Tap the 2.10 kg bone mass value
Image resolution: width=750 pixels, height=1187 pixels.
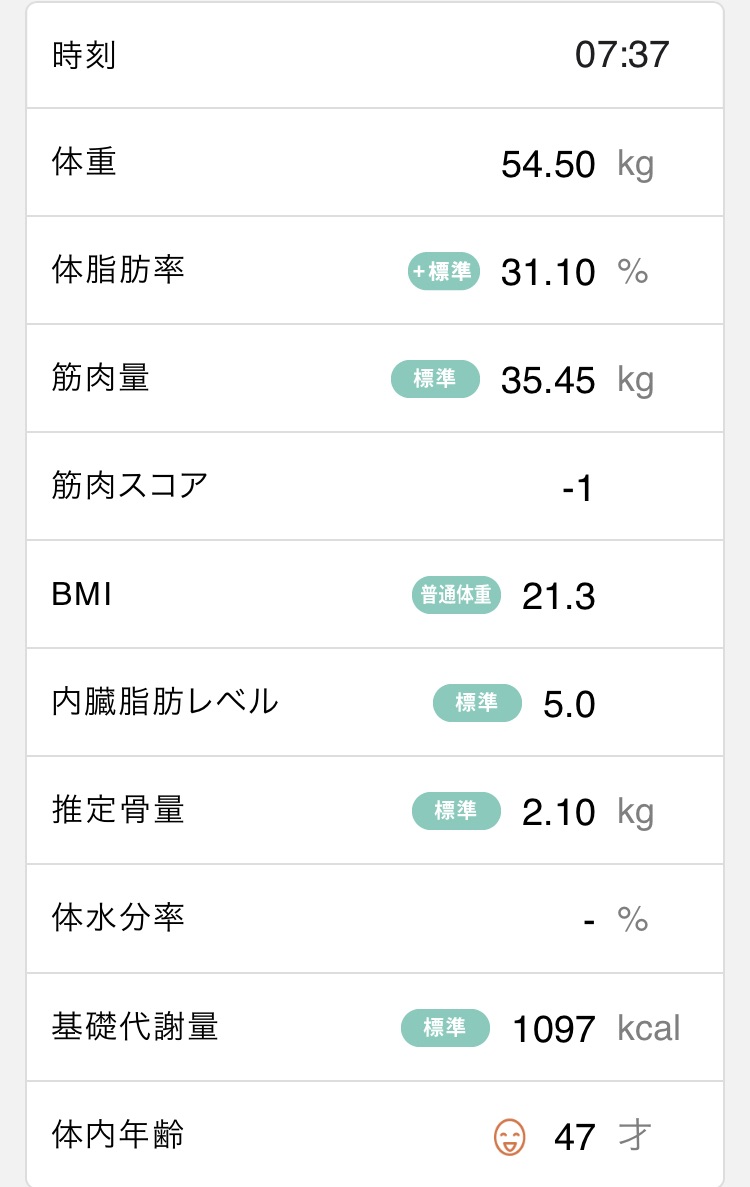point(588,812)
